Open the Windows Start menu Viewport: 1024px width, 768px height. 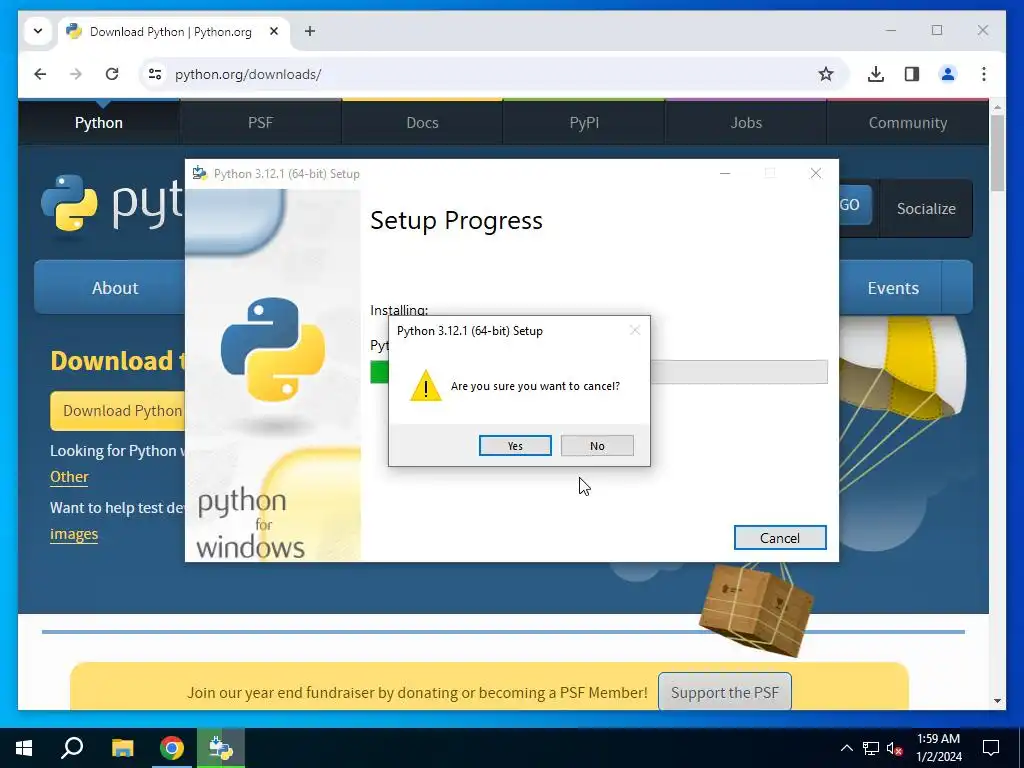click(24, 748)
